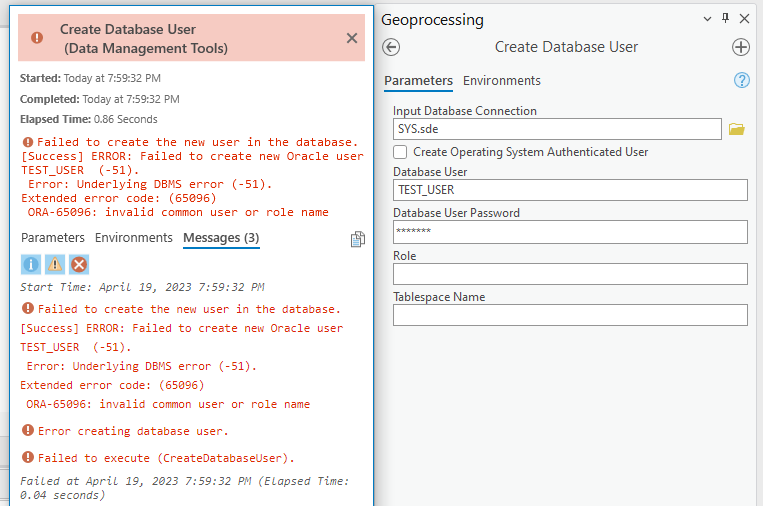Open the tool help question mark icon
Image resolution: width=763 pixels, height=506 pixels.
pos(741,81)
